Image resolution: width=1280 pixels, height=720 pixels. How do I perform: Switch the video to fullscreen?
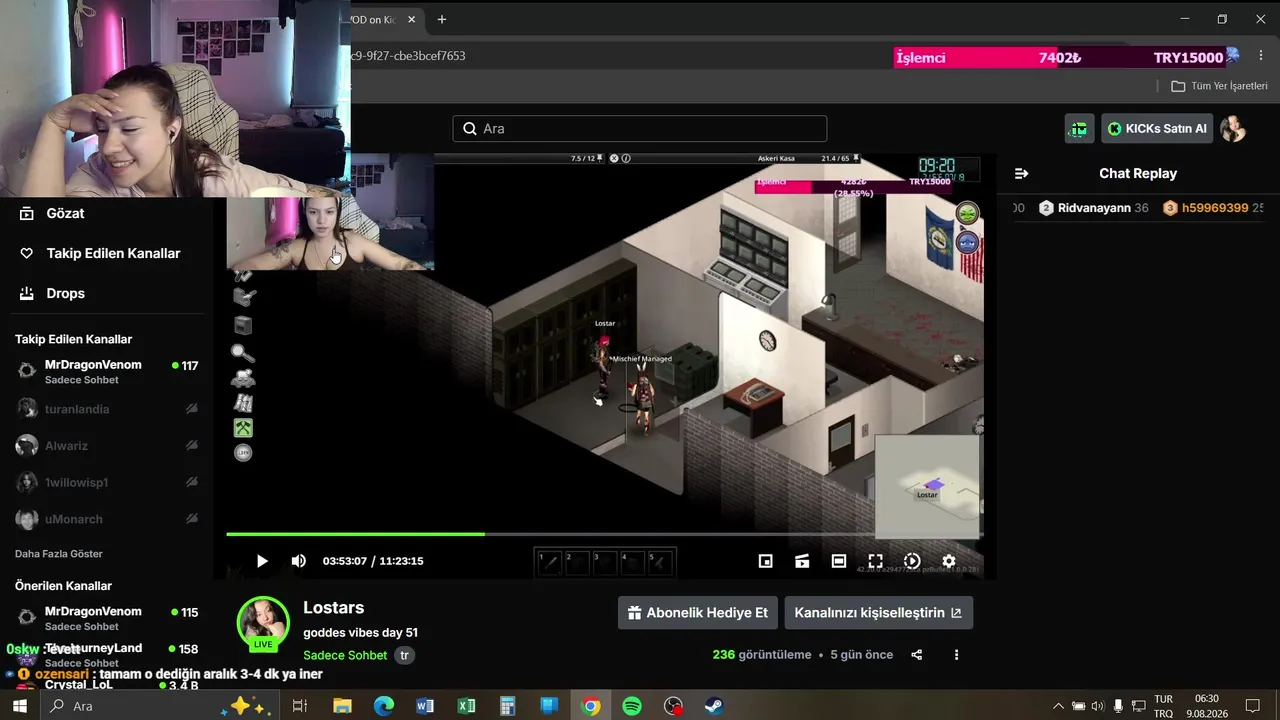pos(875,561)
